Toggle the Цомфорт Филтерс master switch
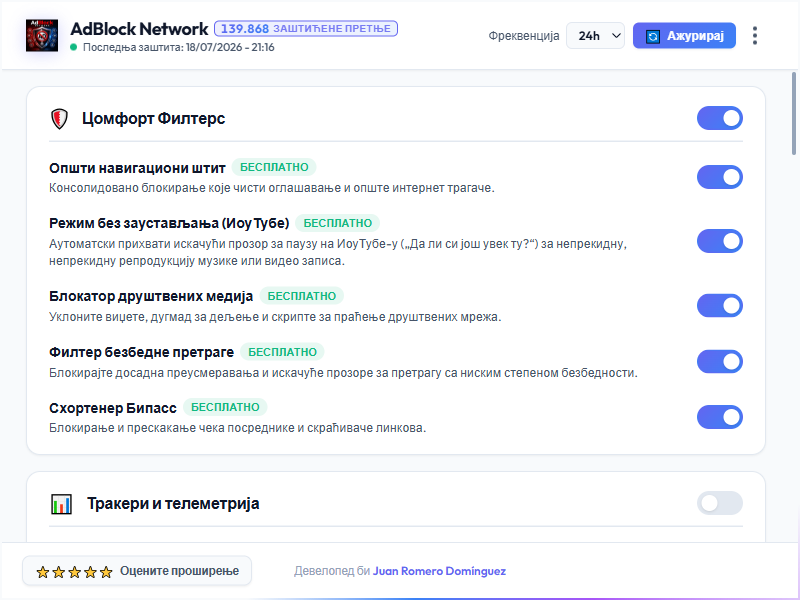This screenshot has width=800, height=600. click(x=719, y=118)
